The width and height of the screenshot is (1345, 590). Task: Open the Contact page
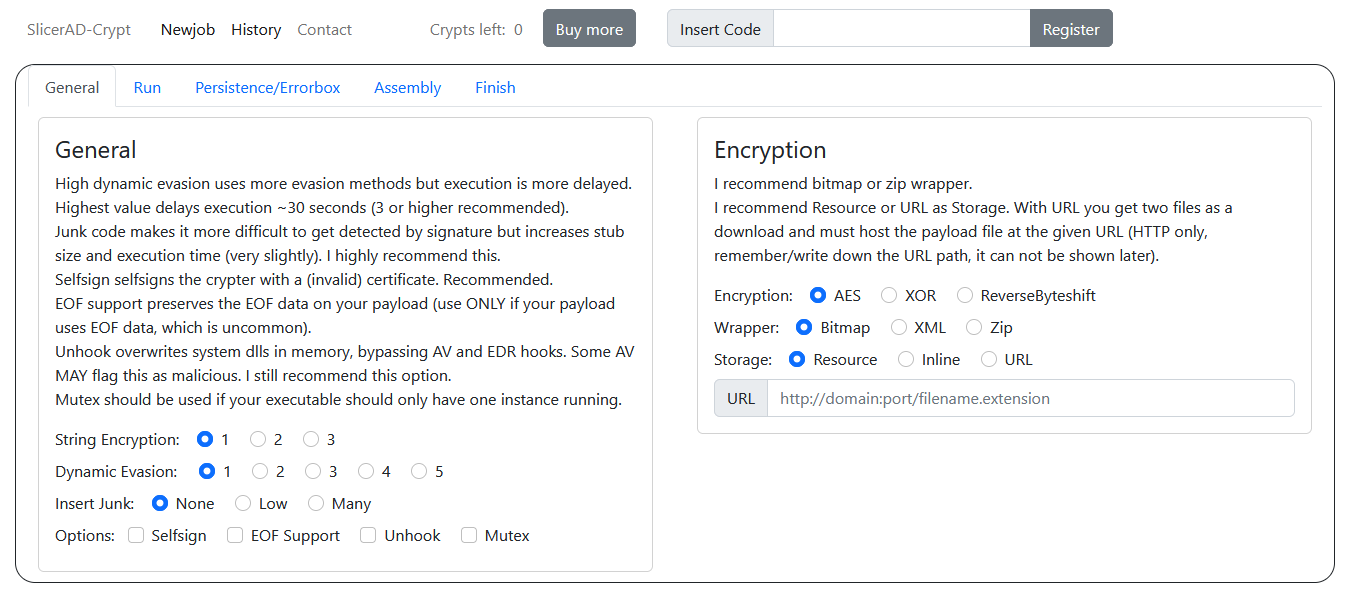324,30
